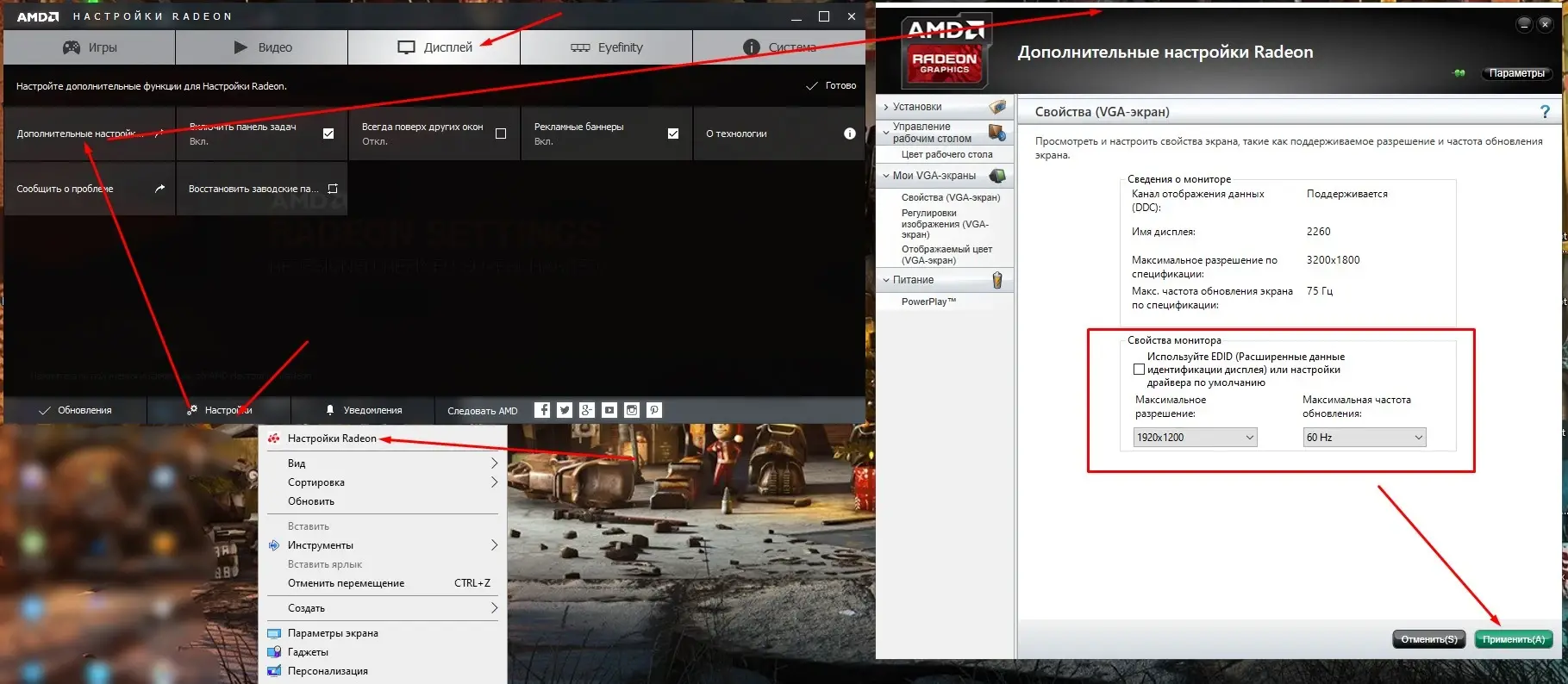The image size is (1568, 684).
Task: Click the Управление рабочим столом monitor icon
Action: pos(997,133)
